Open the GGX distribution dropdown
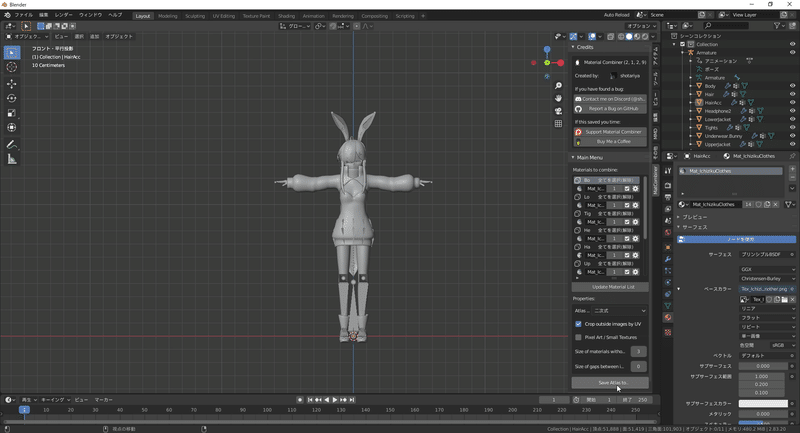The width and height of the screenshot is (800, 433). pyautogui.click(x=768, y=269)
